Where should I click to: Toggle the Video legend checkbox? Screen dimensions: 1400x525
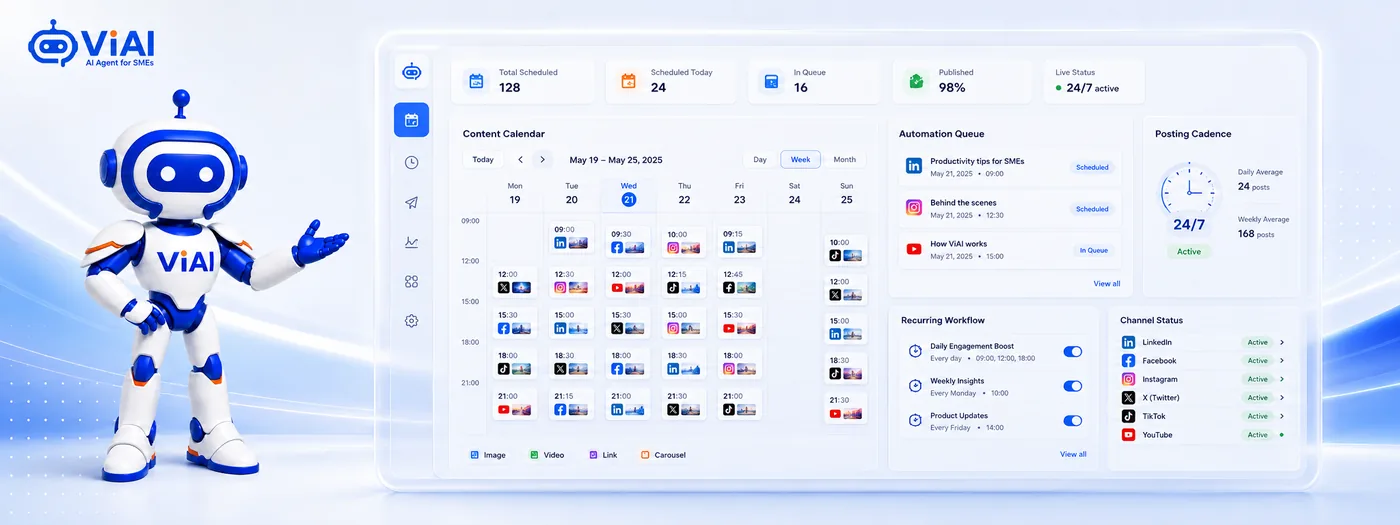click(535, 455)
